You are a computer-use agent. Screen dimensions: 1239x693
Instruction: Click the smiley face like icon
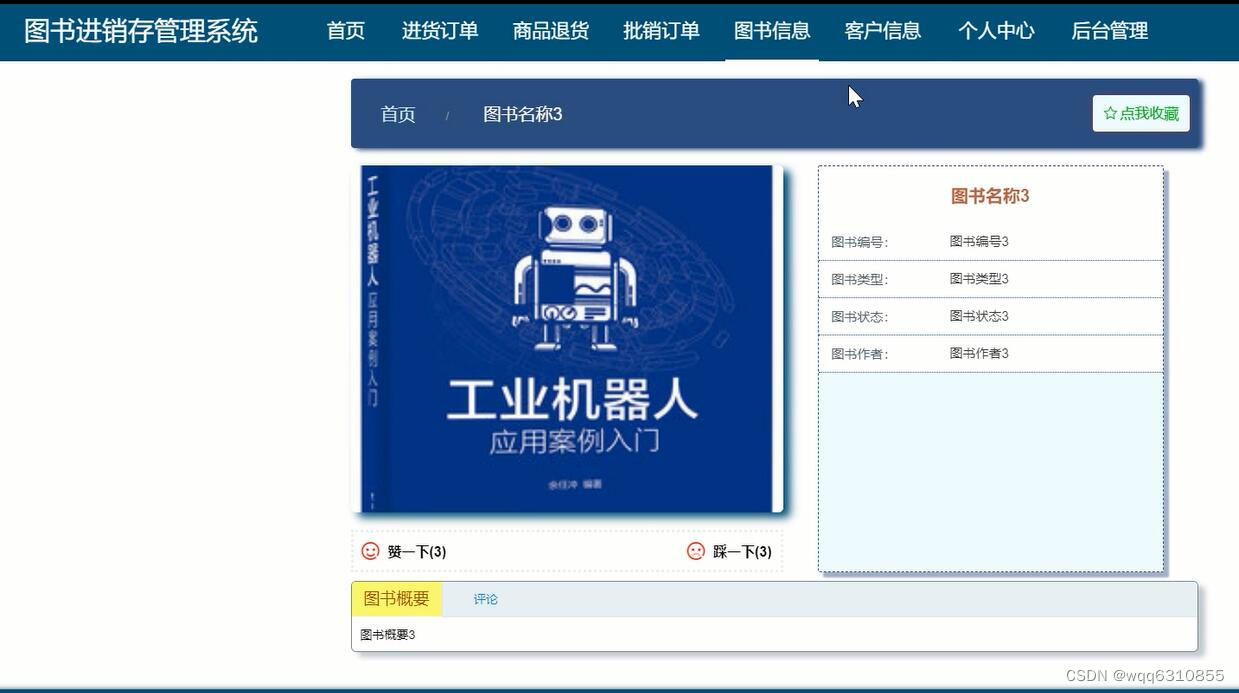pos(371,551)
